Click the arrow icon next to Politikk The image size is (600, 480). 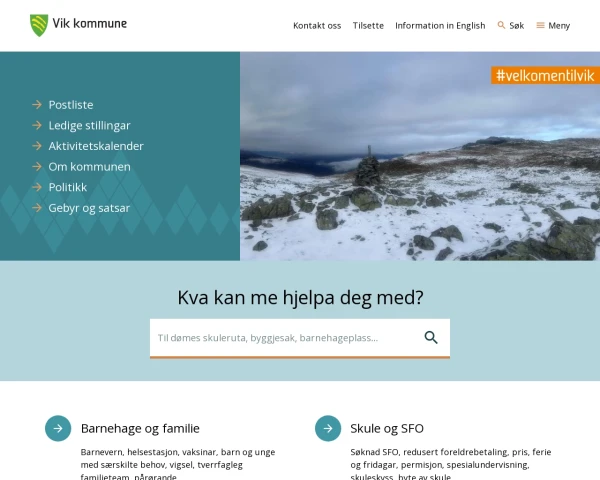37,187
